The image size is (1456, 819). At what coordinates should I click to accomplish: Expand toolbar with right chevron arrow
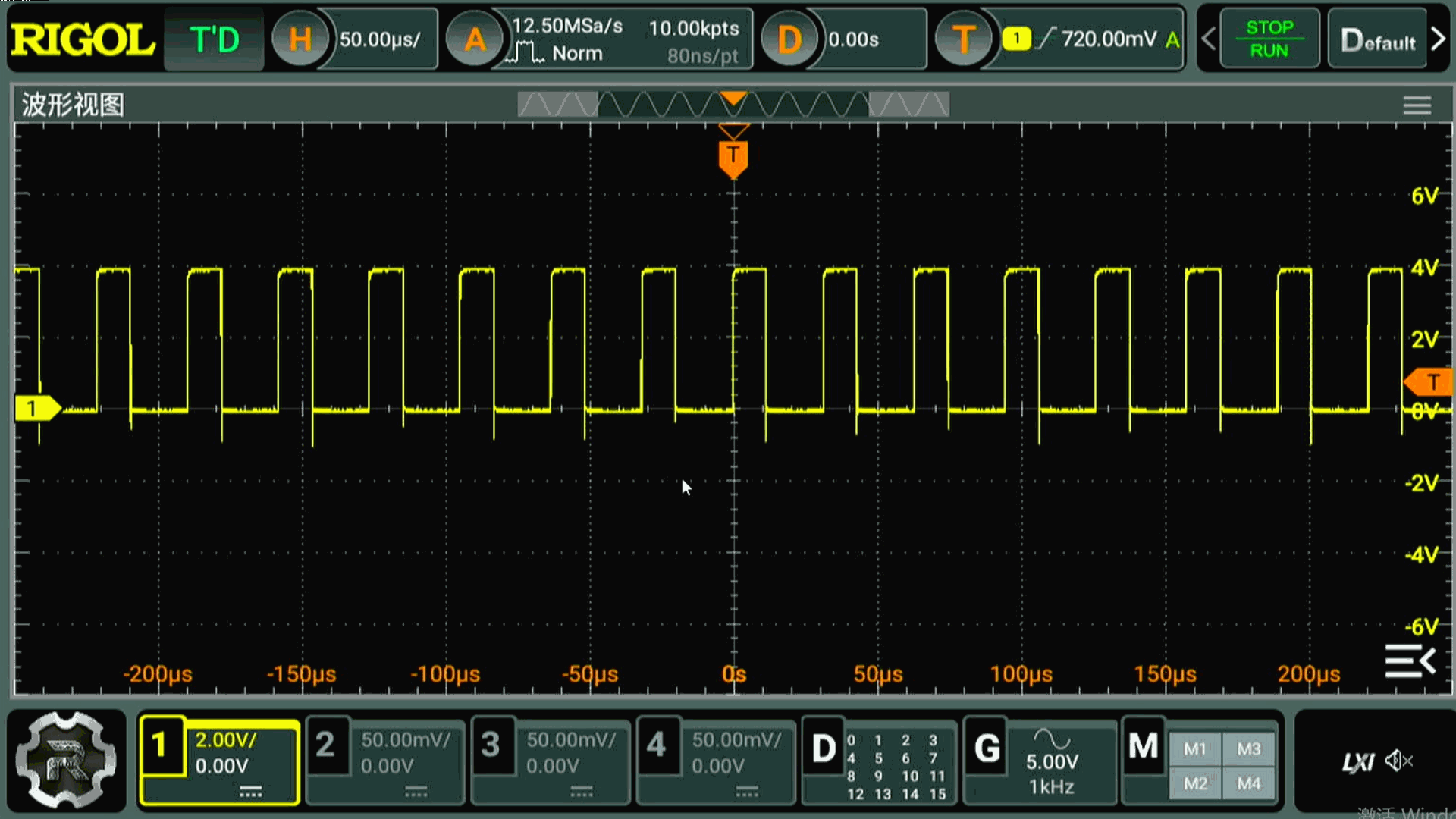click(x=1439, y=39)
